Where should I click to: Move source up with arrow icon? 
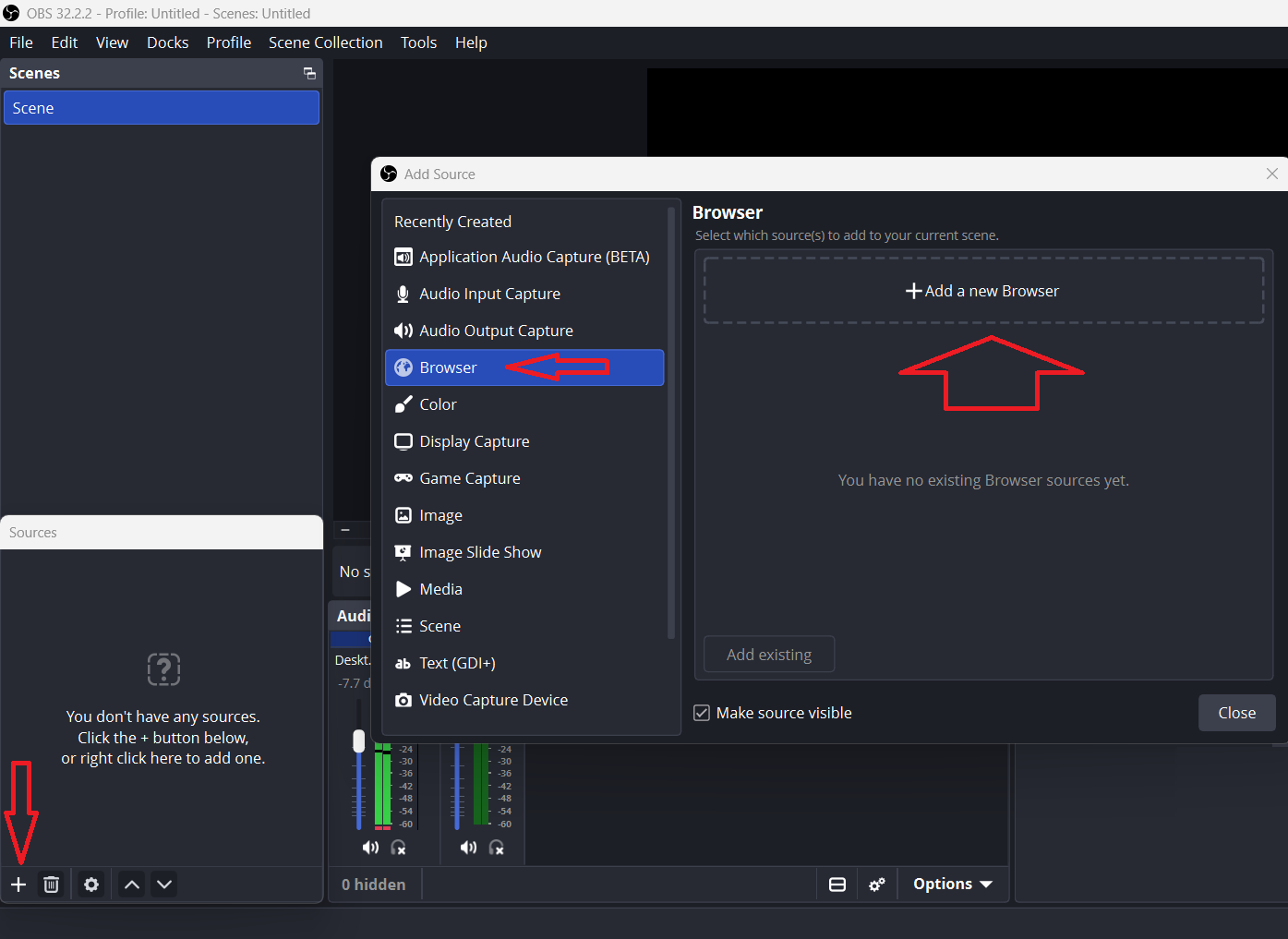(x=132, y=885)
